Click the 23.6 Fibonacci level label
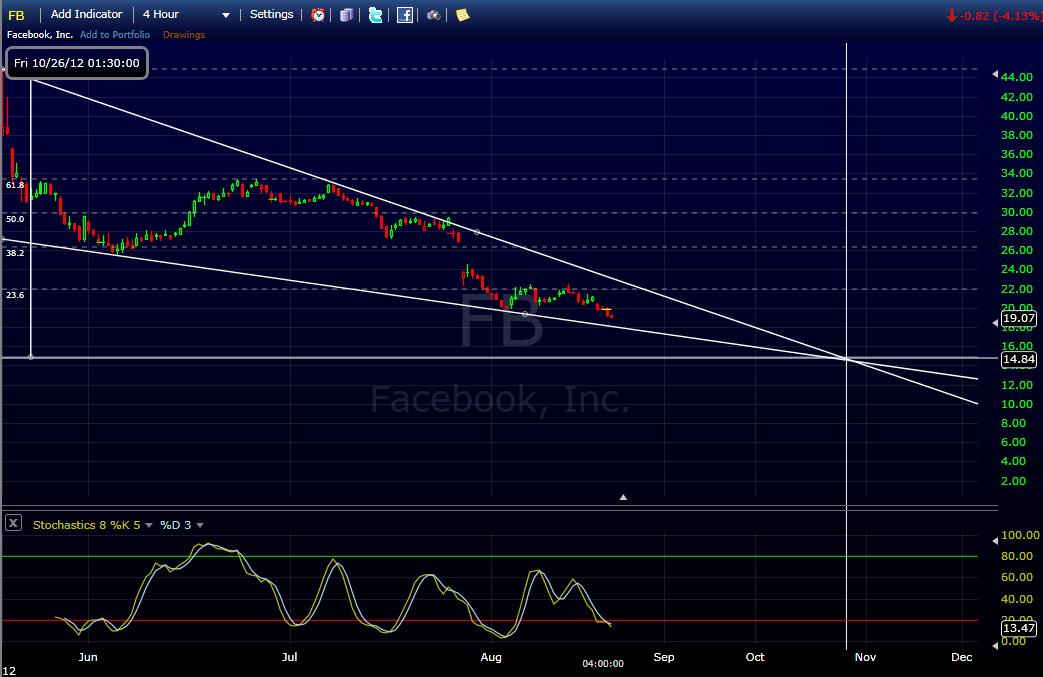 (15, 295)
